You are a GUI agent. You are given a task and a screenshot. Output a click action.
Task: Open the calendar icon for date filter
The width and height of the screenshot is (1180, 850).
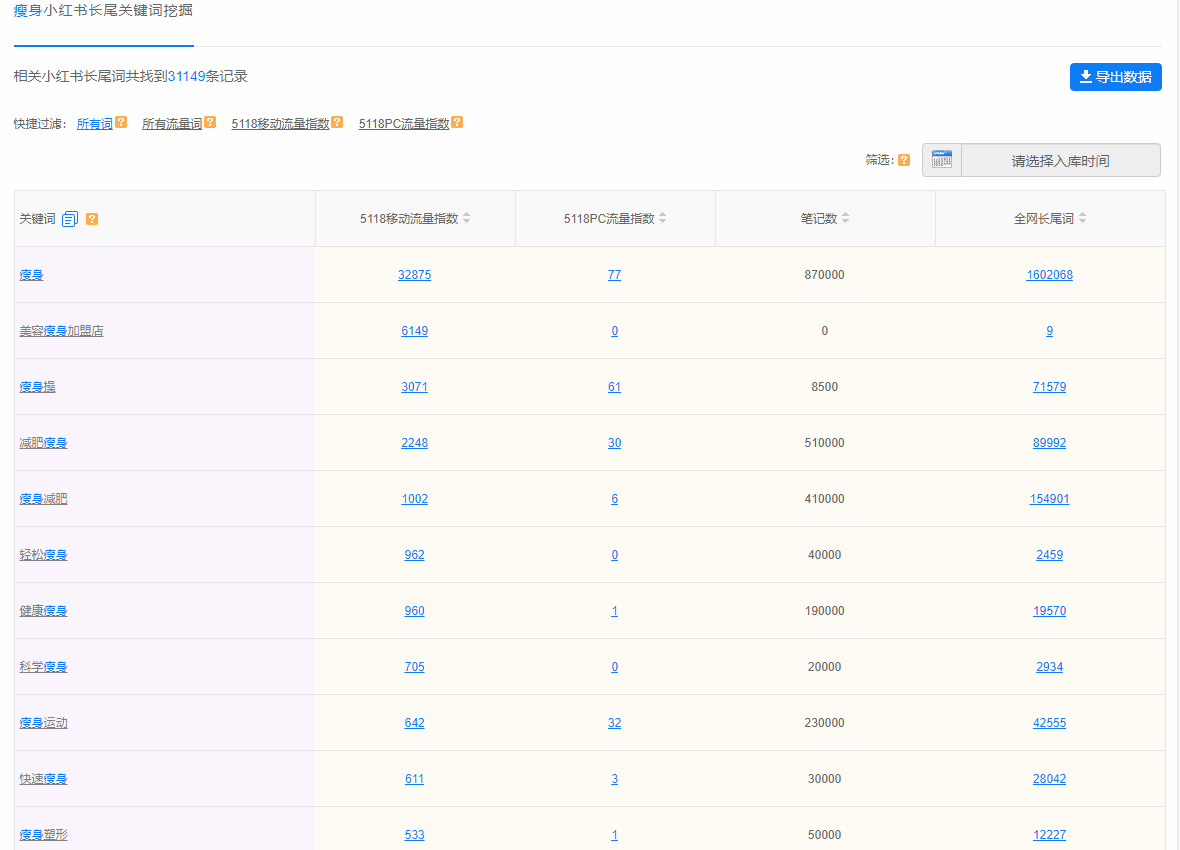pyautogui.click(x=941, y=160)
